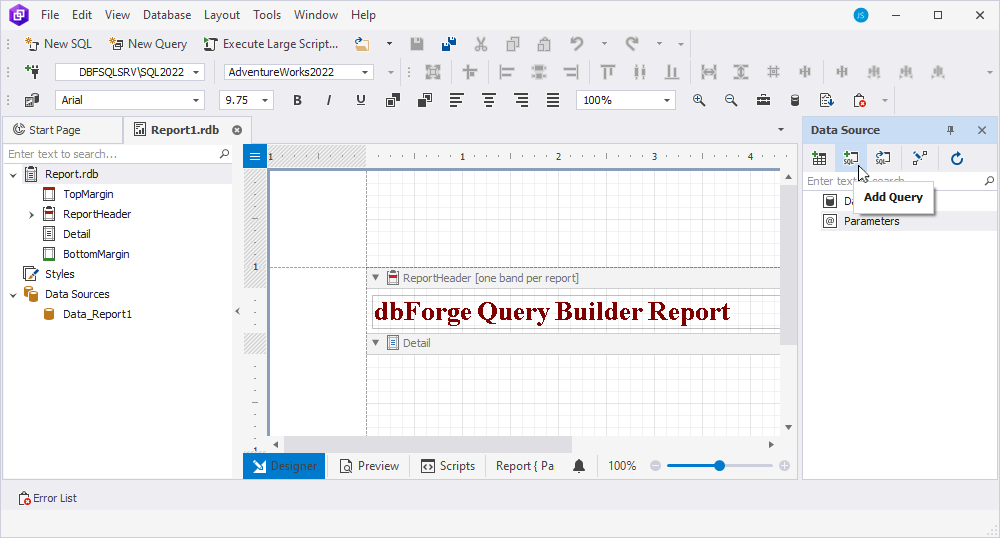Open the Layout menu
Viewport: 1000px width, 538px height.
tap(221, 15)
